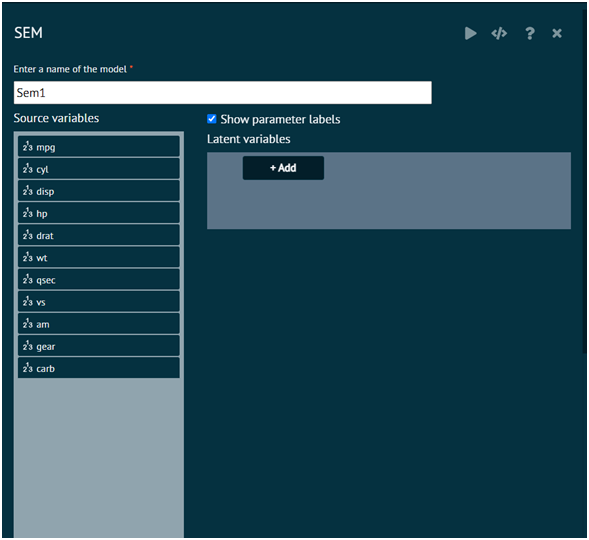Add a new latent variable
This screenshot has width=589, height=540.
tap(283, 168)
